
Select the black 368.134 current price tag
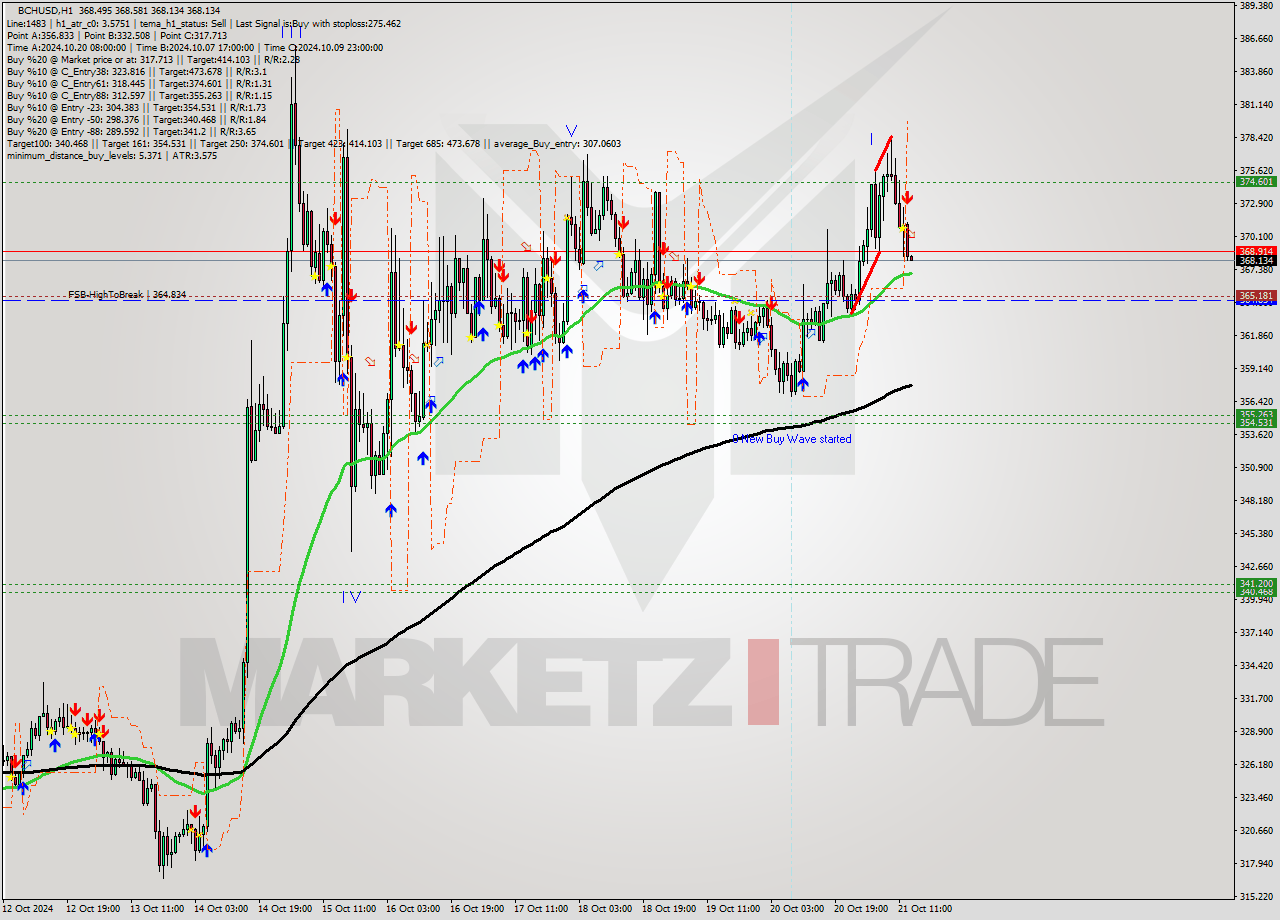point(1256,260)
